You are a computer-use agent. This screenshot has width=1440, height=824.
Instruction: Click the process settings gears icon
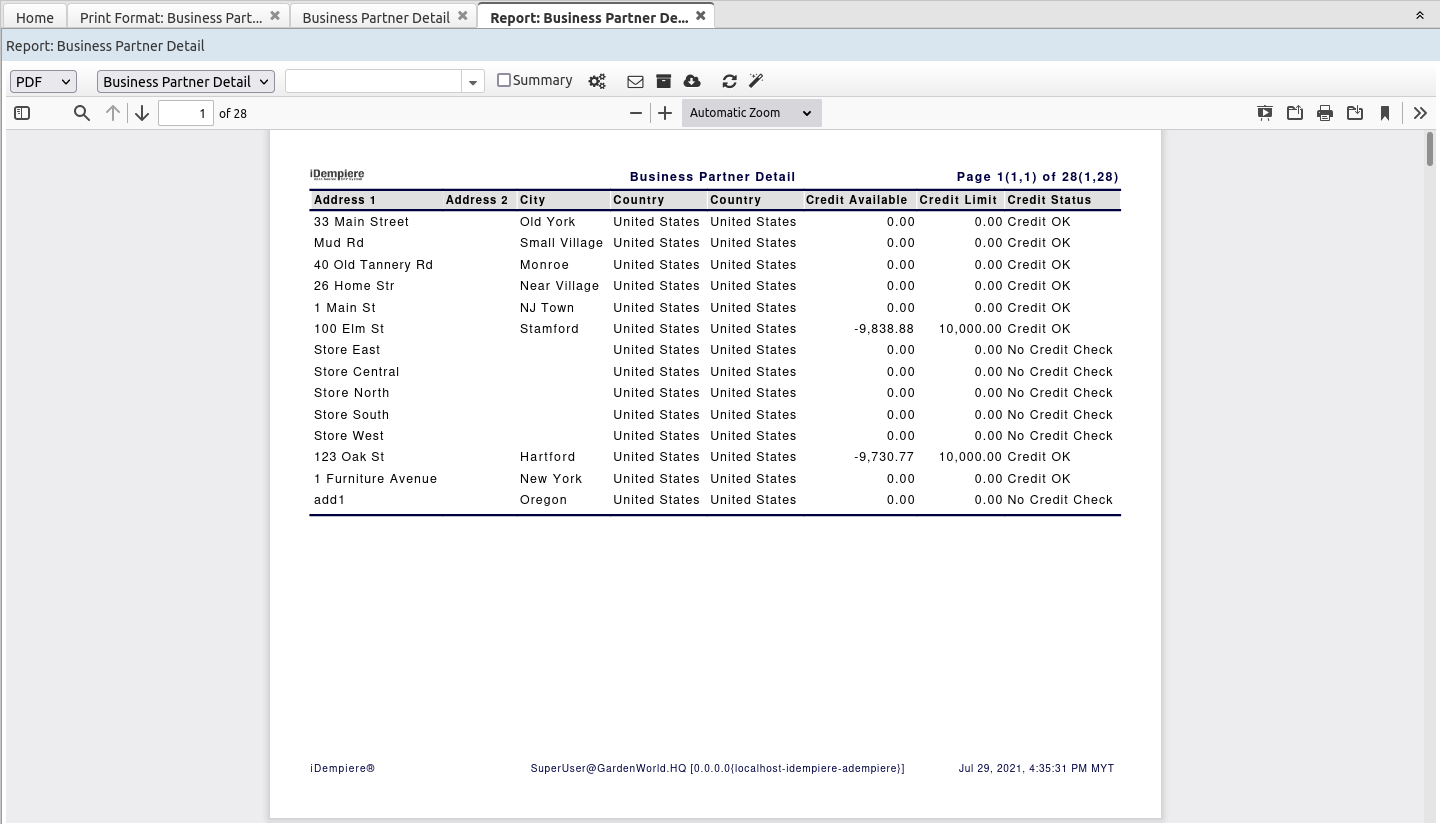(x=597, y=81)
